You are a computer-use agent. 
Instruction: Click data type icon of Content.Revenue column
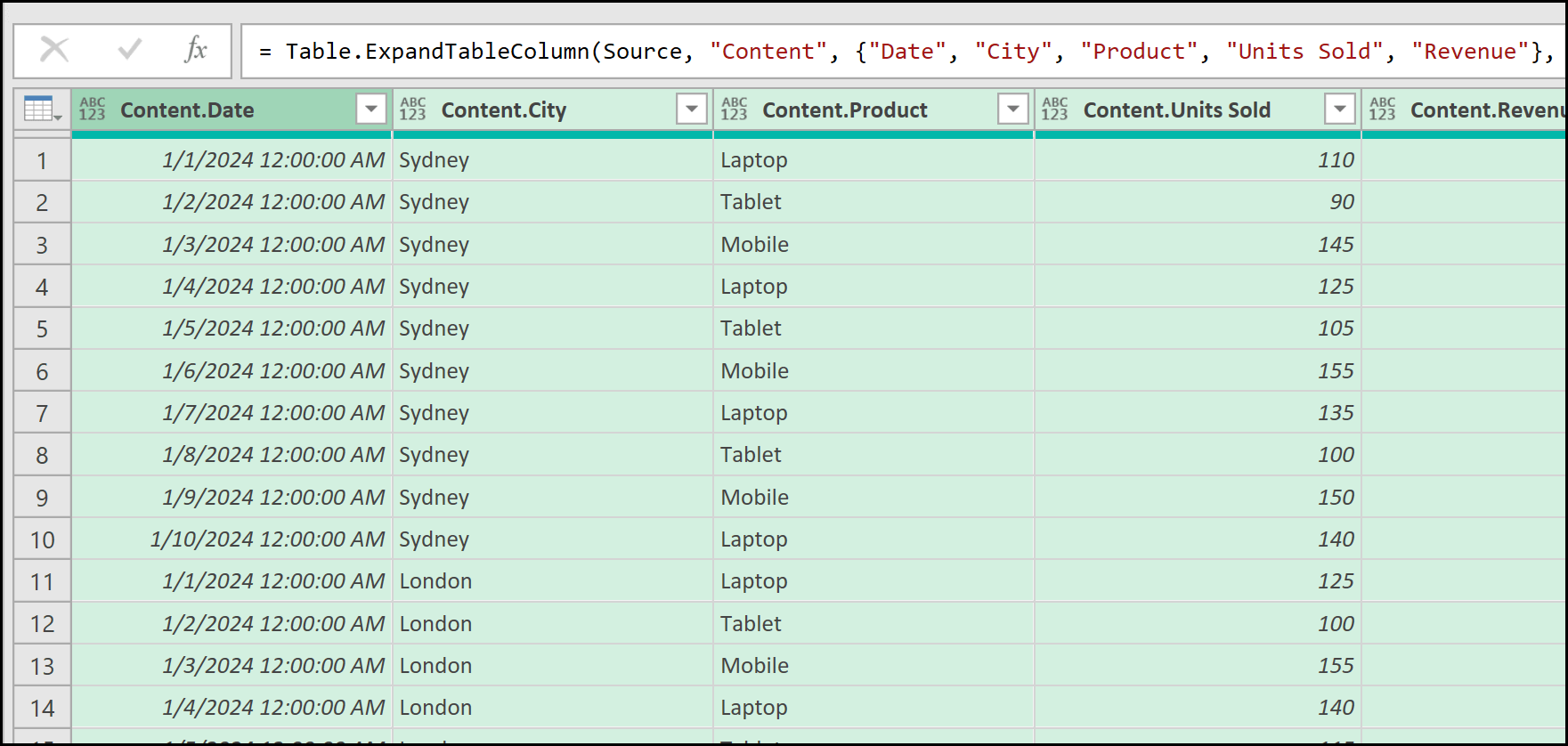[x=1383, y=109]
